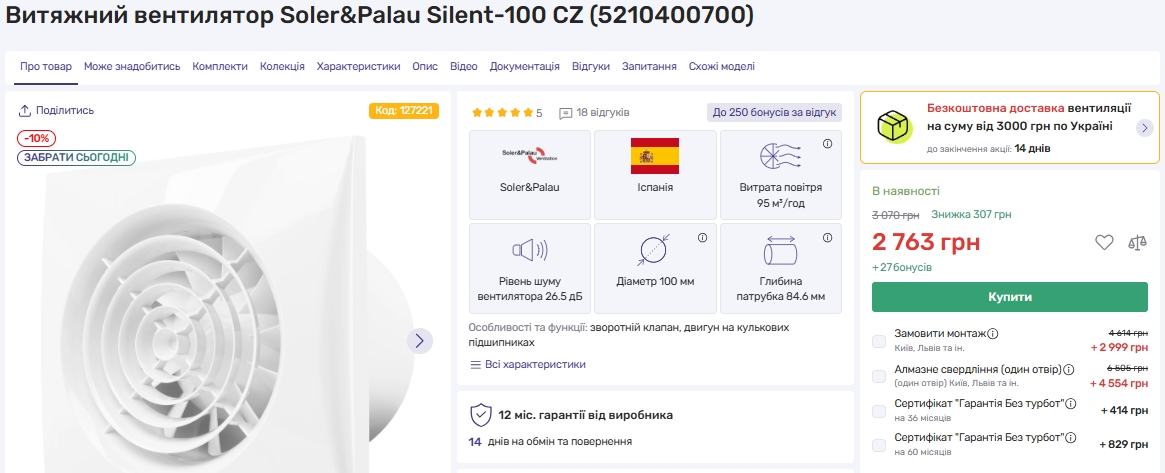Open the Відгуки tab
Screen dimensions: 1165x473
tap(591, 67)
